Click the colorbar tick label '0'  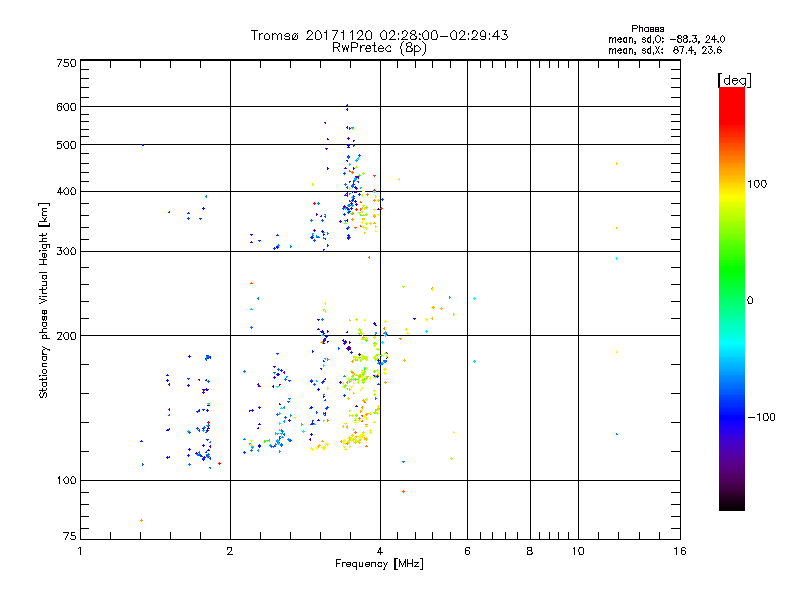pos(750,300)
